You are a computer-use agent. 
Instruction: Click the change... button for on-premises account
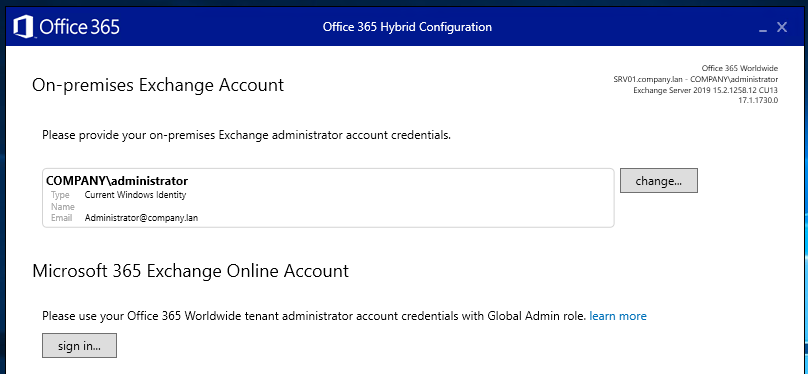coord(659,181)
